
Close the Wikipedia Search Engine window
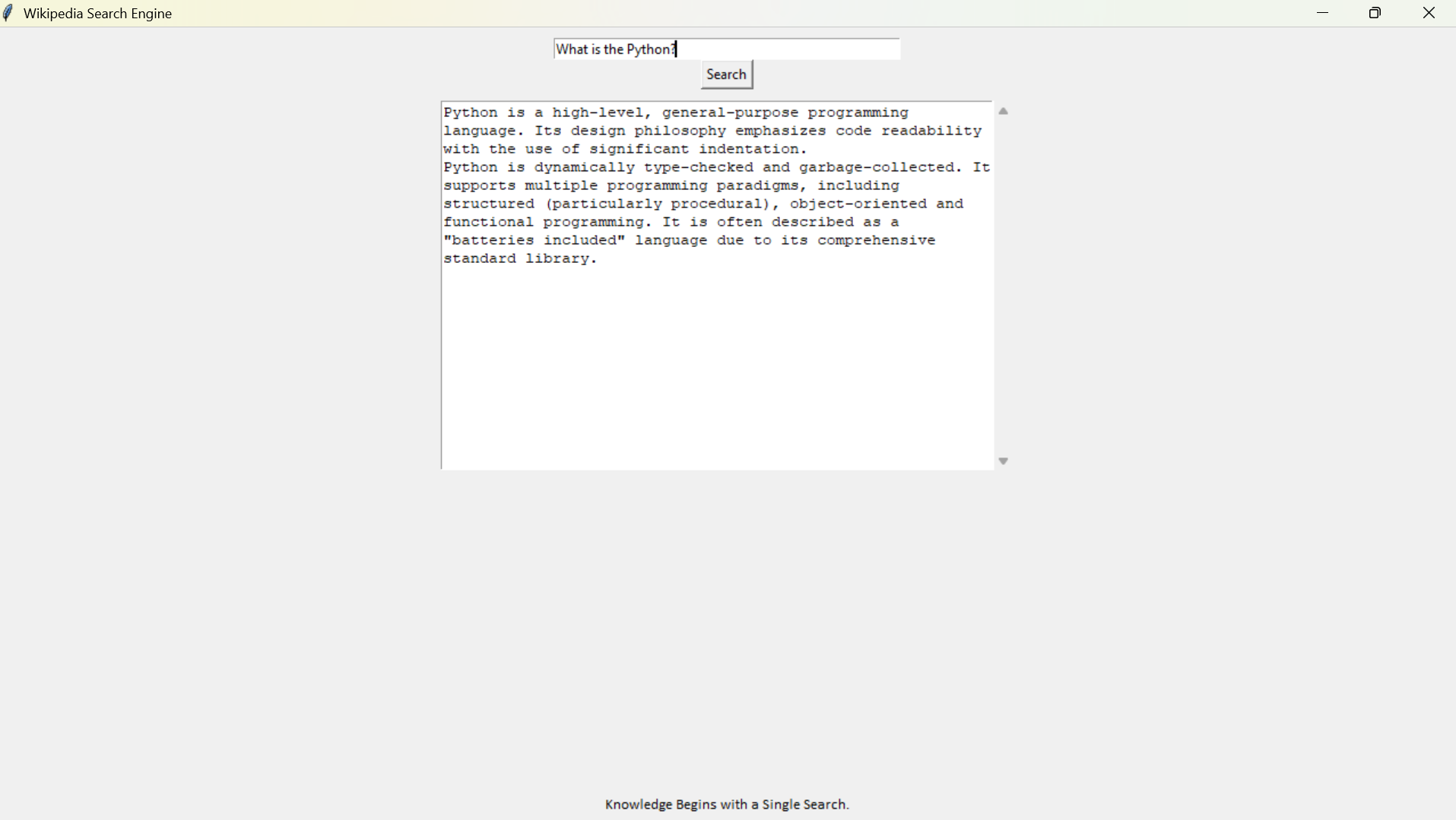(x=1429, y=13)
